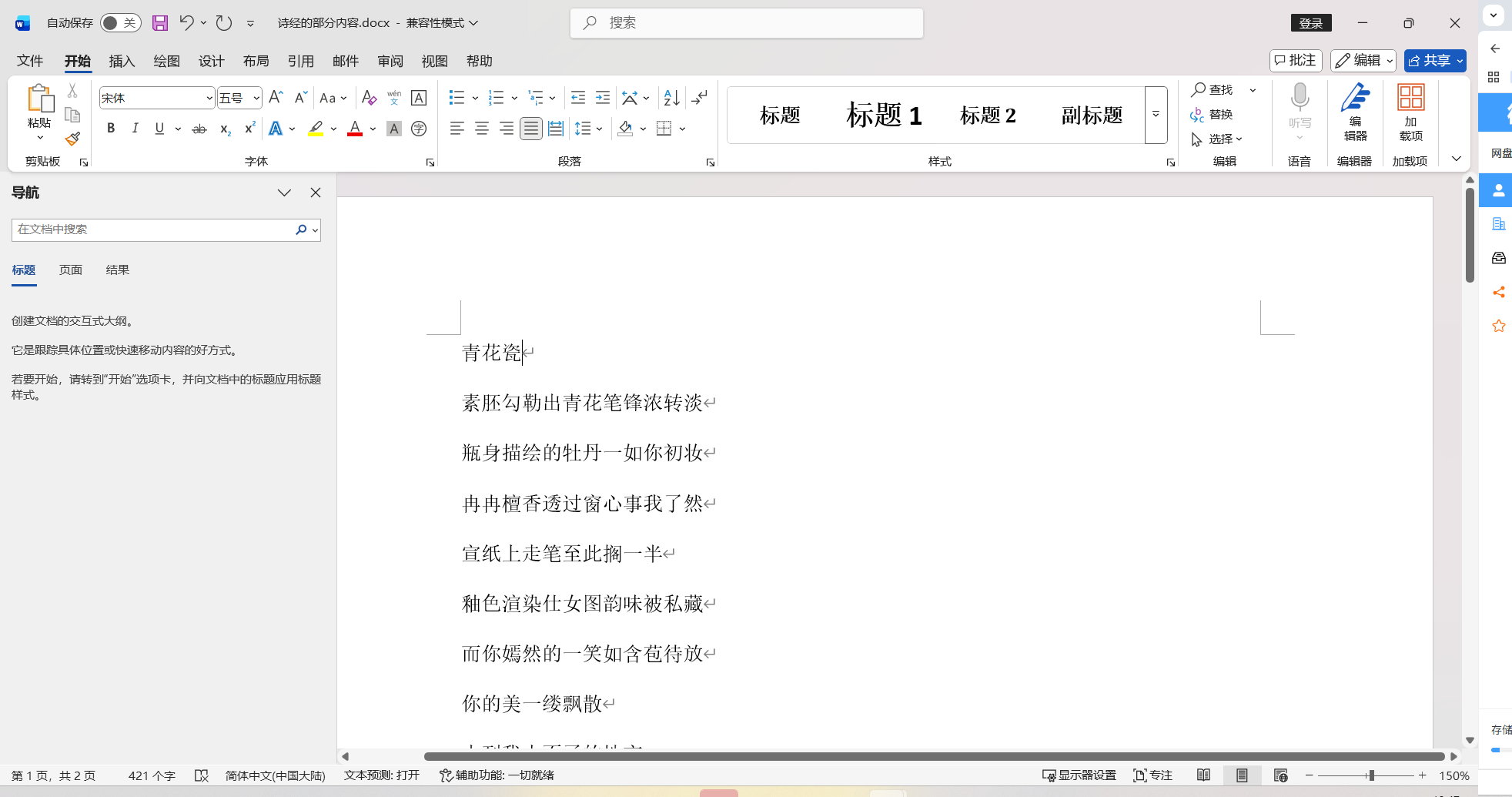Click the Redo arrow icon
Image resolution: width=1512 pixels, height=797 pixels.
click(x=224, y=23)
